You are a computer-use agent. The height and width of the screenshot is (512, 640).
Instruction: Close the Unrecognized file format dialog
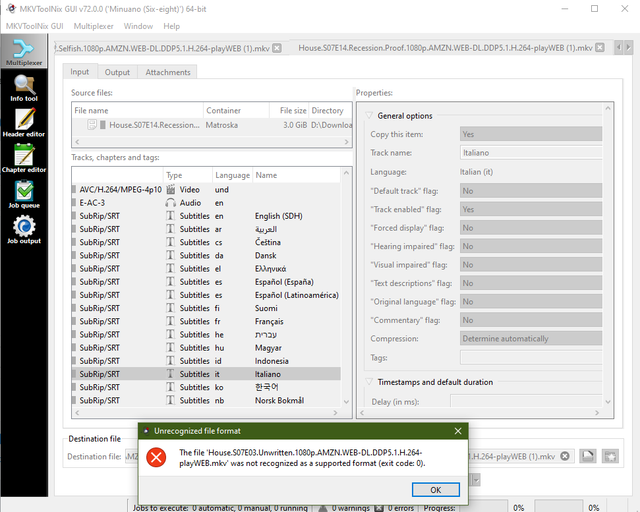coord(458,431)
